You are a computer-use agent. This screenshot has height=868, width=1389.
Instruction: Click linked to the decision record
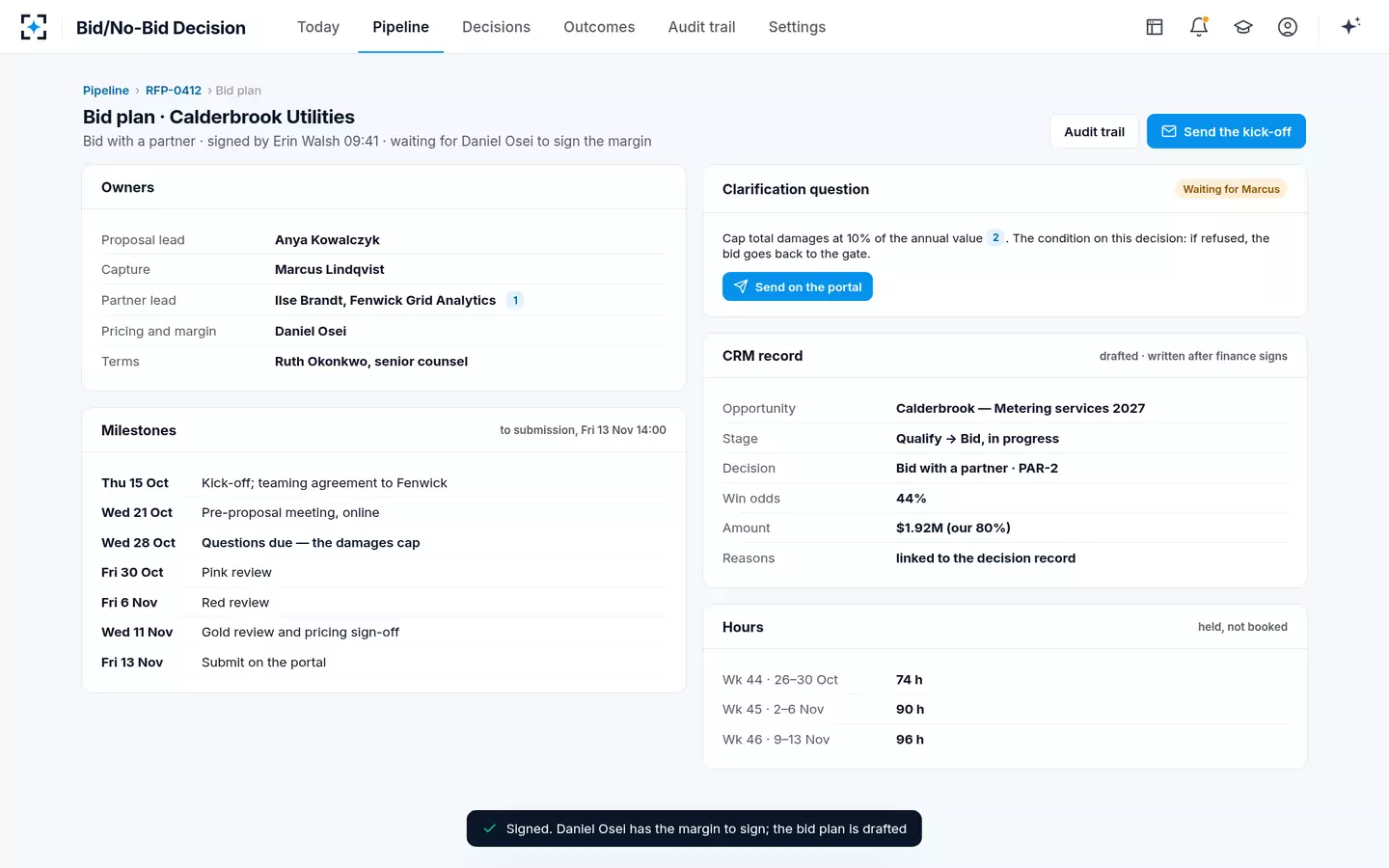(986, 558)
